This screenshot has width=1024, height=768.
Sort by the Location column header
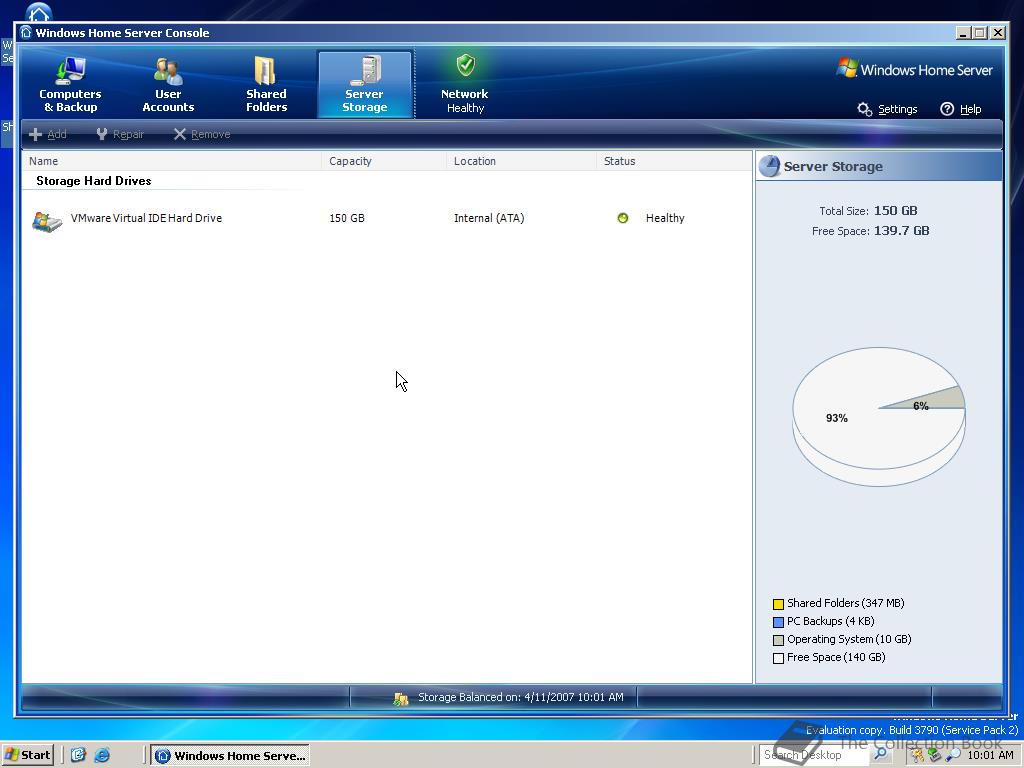(x=521, y=161)
